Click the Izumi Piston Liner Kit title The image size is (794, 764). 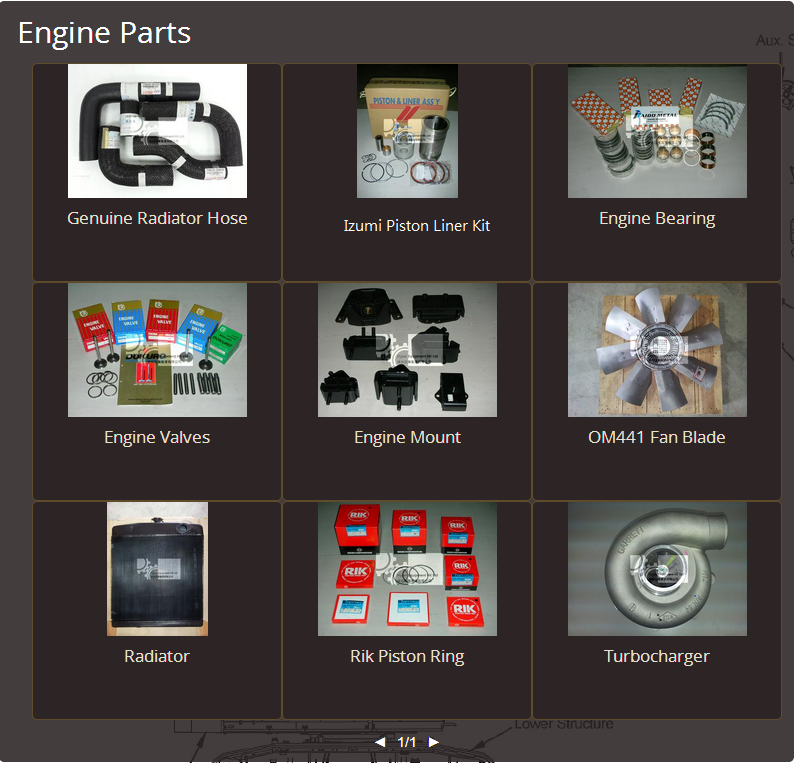coord(417,226)
